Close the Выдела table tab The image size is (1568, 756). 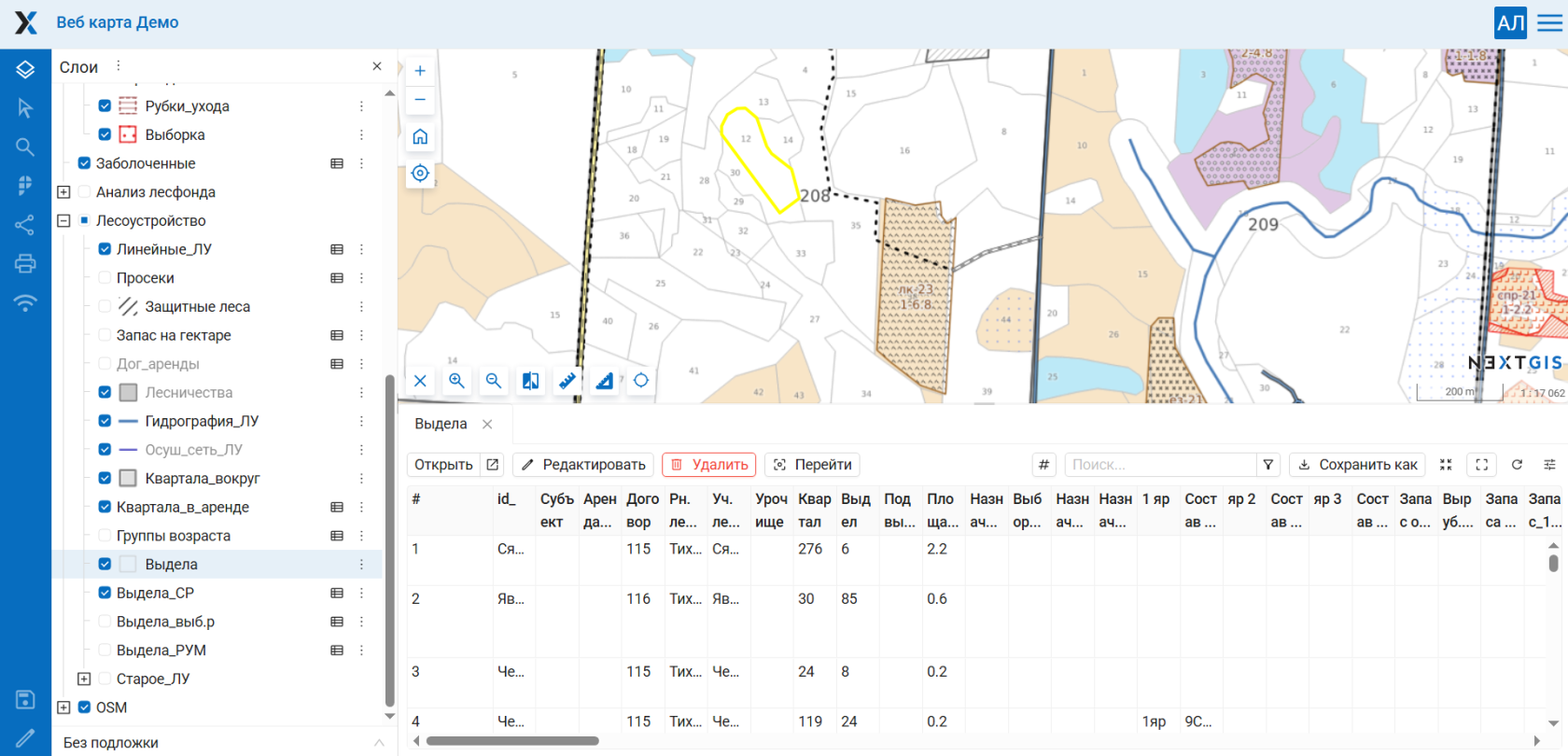pos(487,424)
